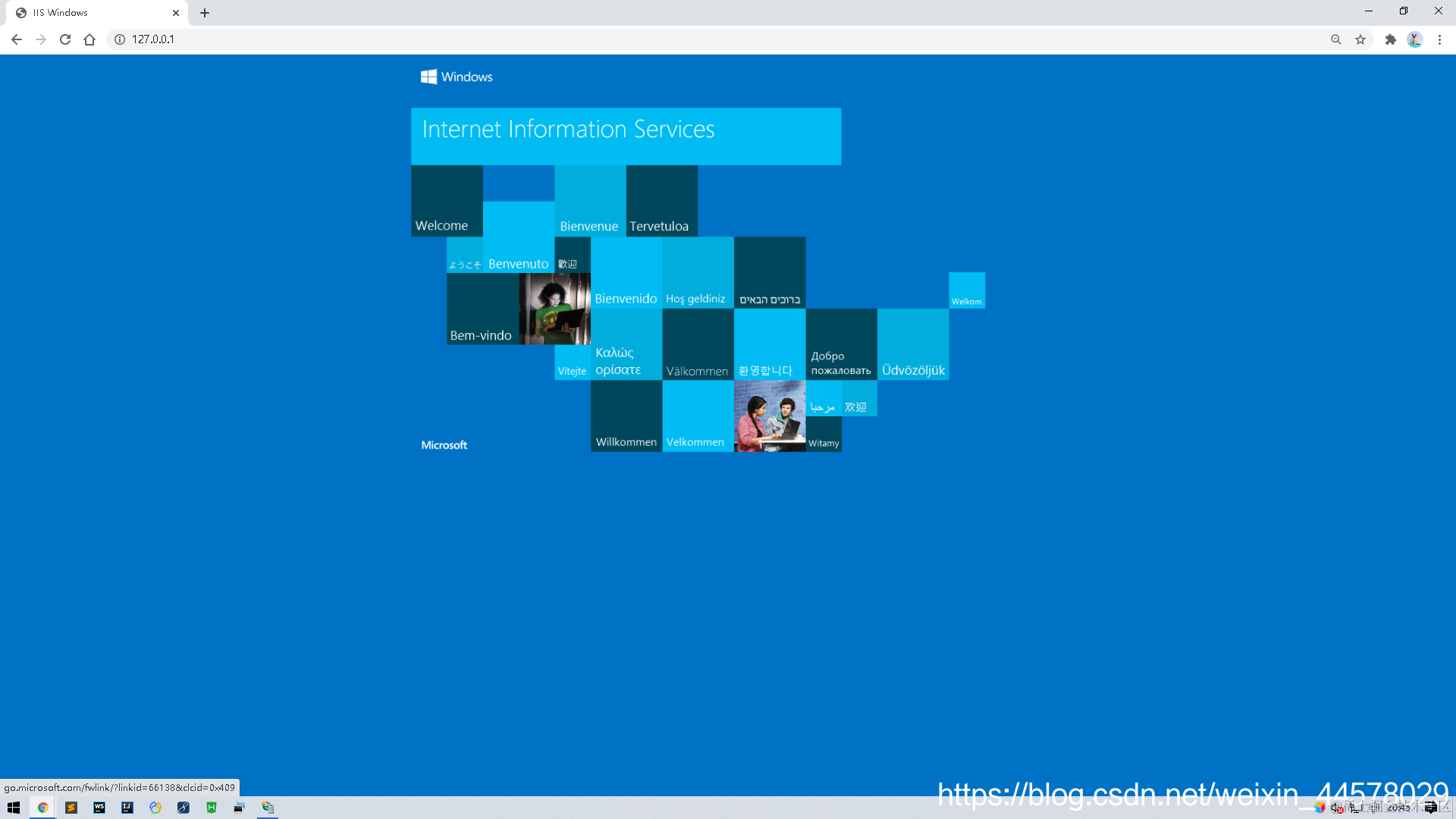The width and height of the screenshot is (1456, 819).
Task: Click the two people photo tile
Action: (769, 416)
